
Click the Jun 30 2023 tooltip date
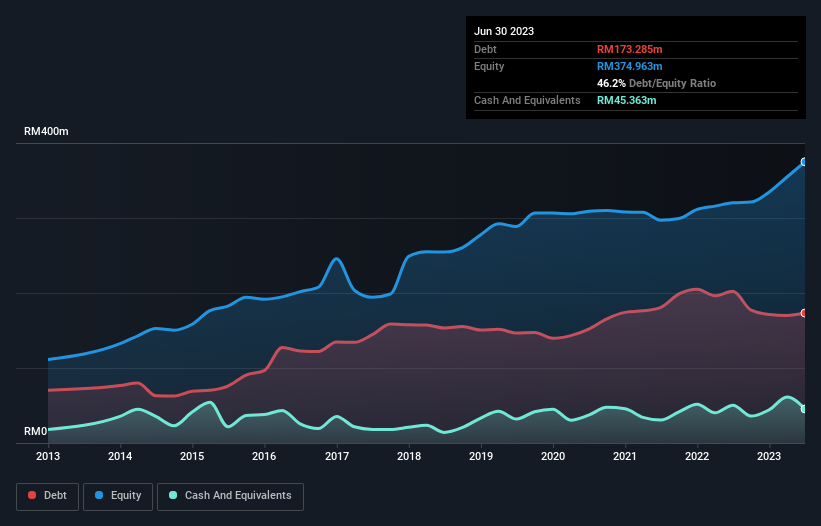[504, 31]
